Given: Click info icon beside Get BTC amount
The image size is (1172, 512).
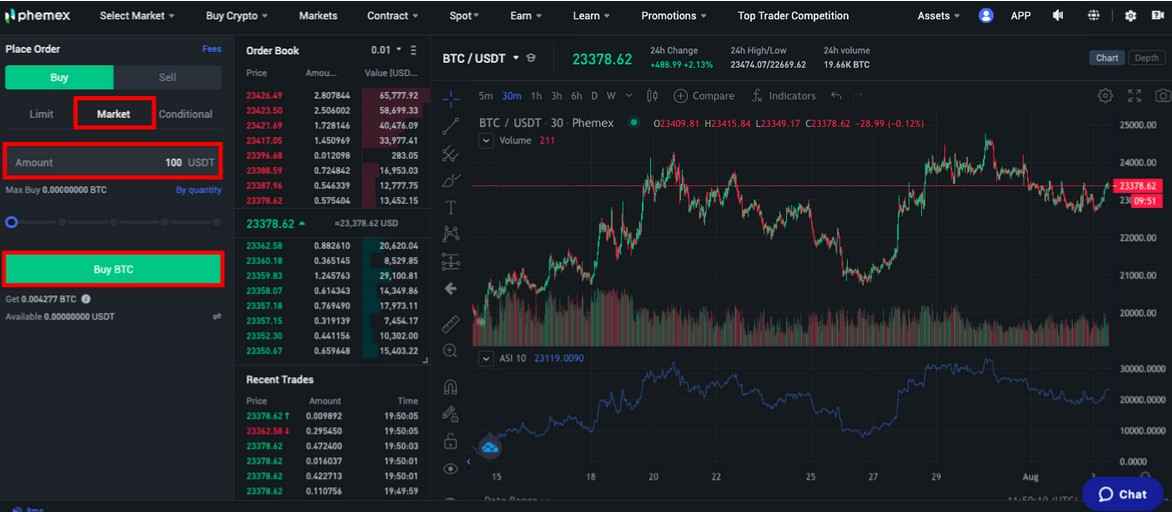Looking at the screenshot, I should [x=86, y=299].
